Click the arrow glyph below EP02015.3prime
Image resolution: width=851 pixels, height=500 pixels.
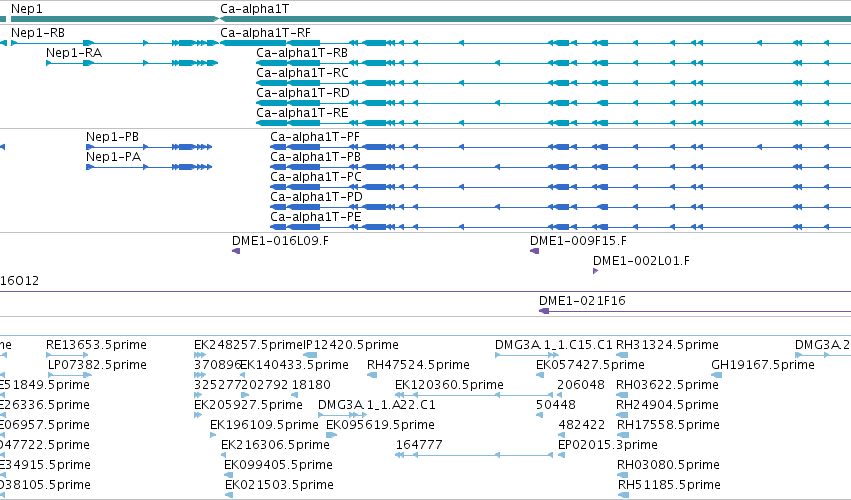pos(561,455)
